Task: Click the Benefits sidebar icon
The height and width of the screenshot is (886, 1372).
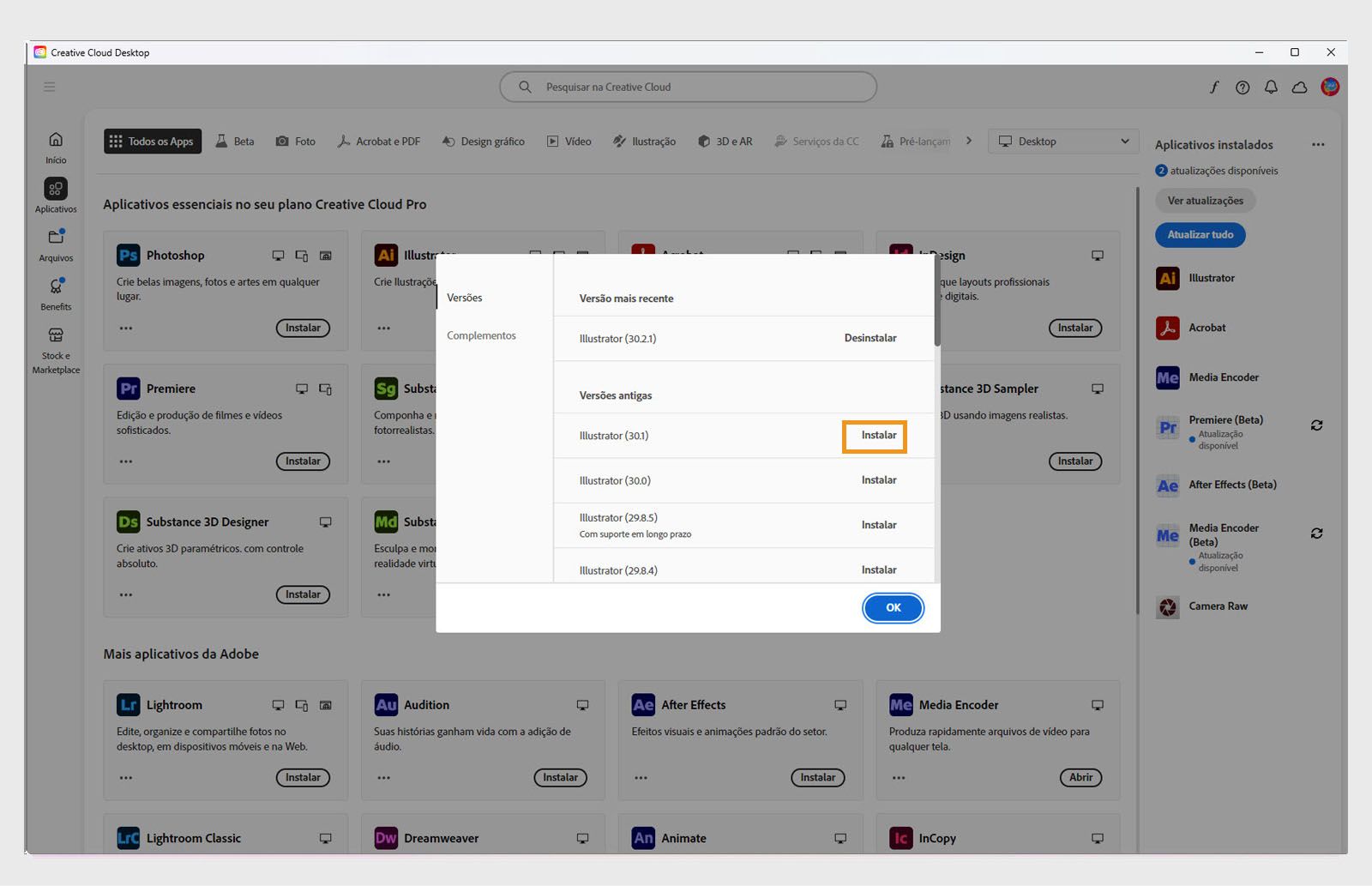Action: pyautogui.click(x=55, y=286)
